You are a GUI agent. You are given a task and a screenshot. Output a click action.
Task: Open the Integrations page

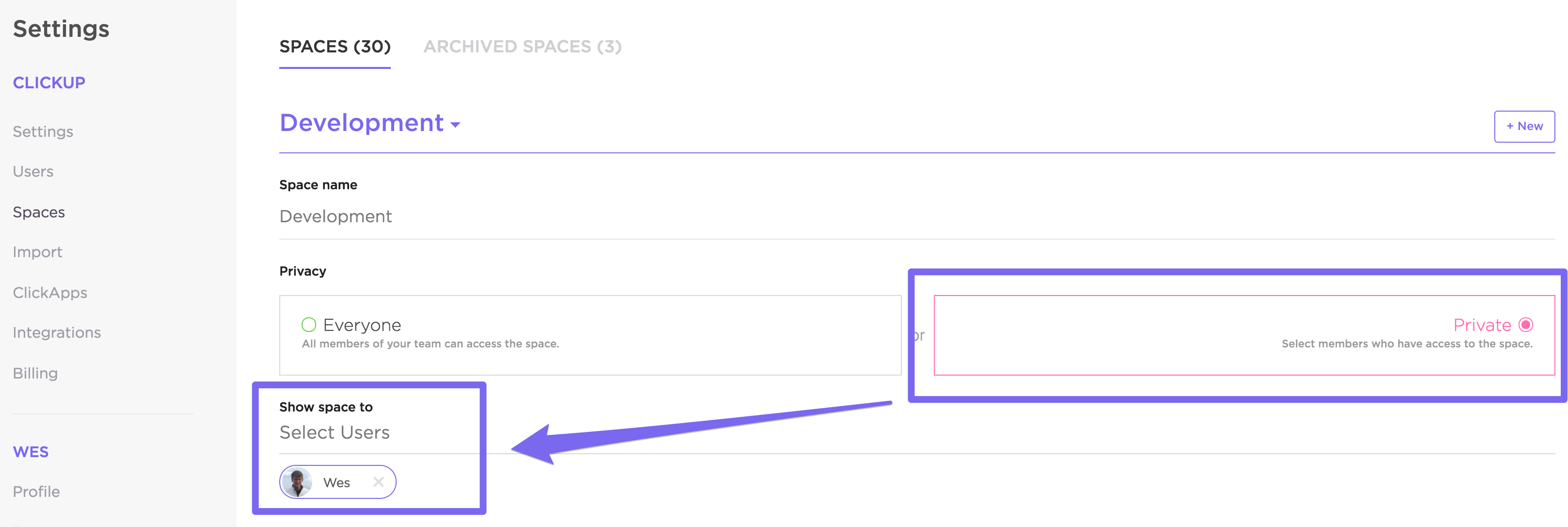tap(57, 332)
